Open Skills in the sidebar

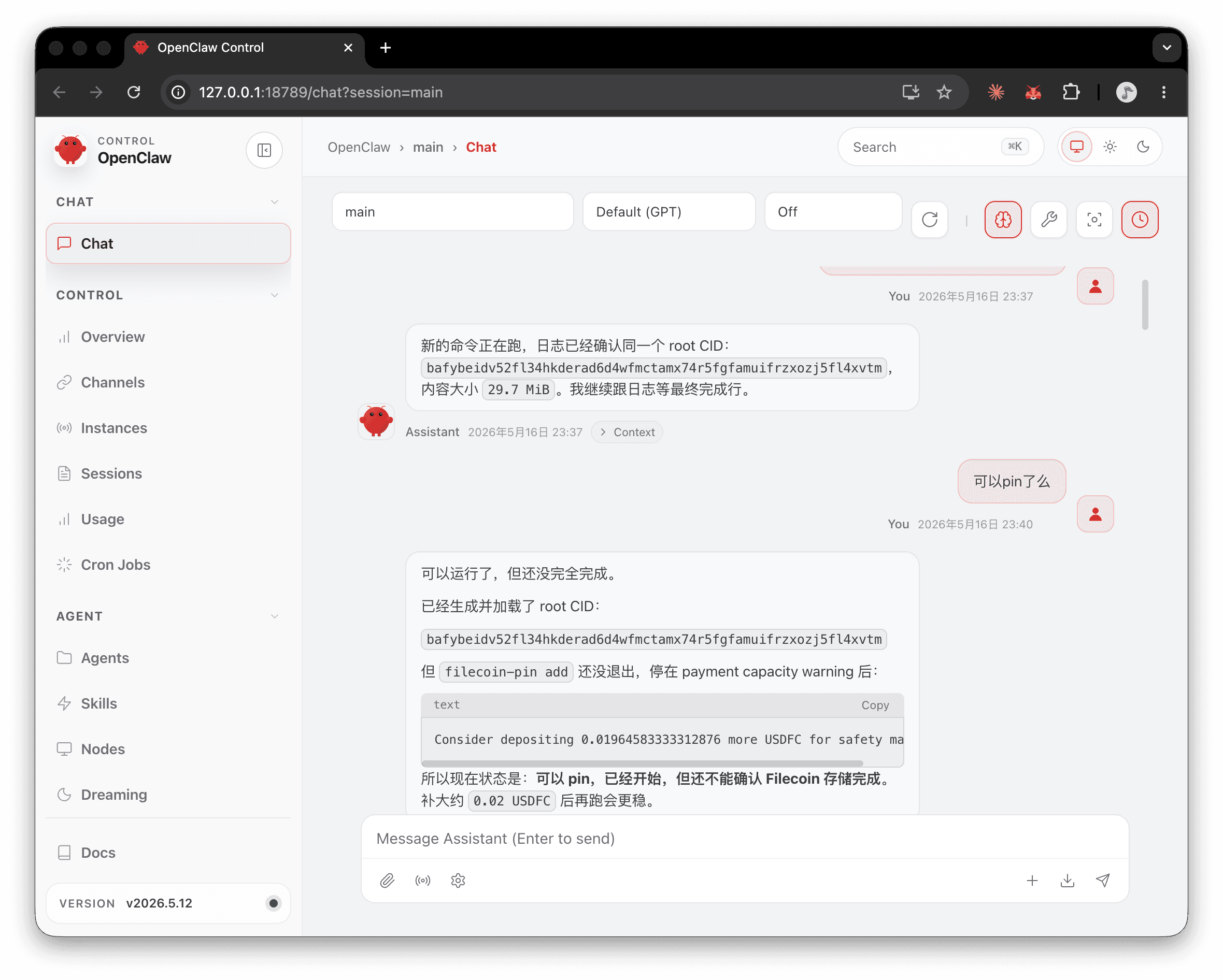[168, 703]
